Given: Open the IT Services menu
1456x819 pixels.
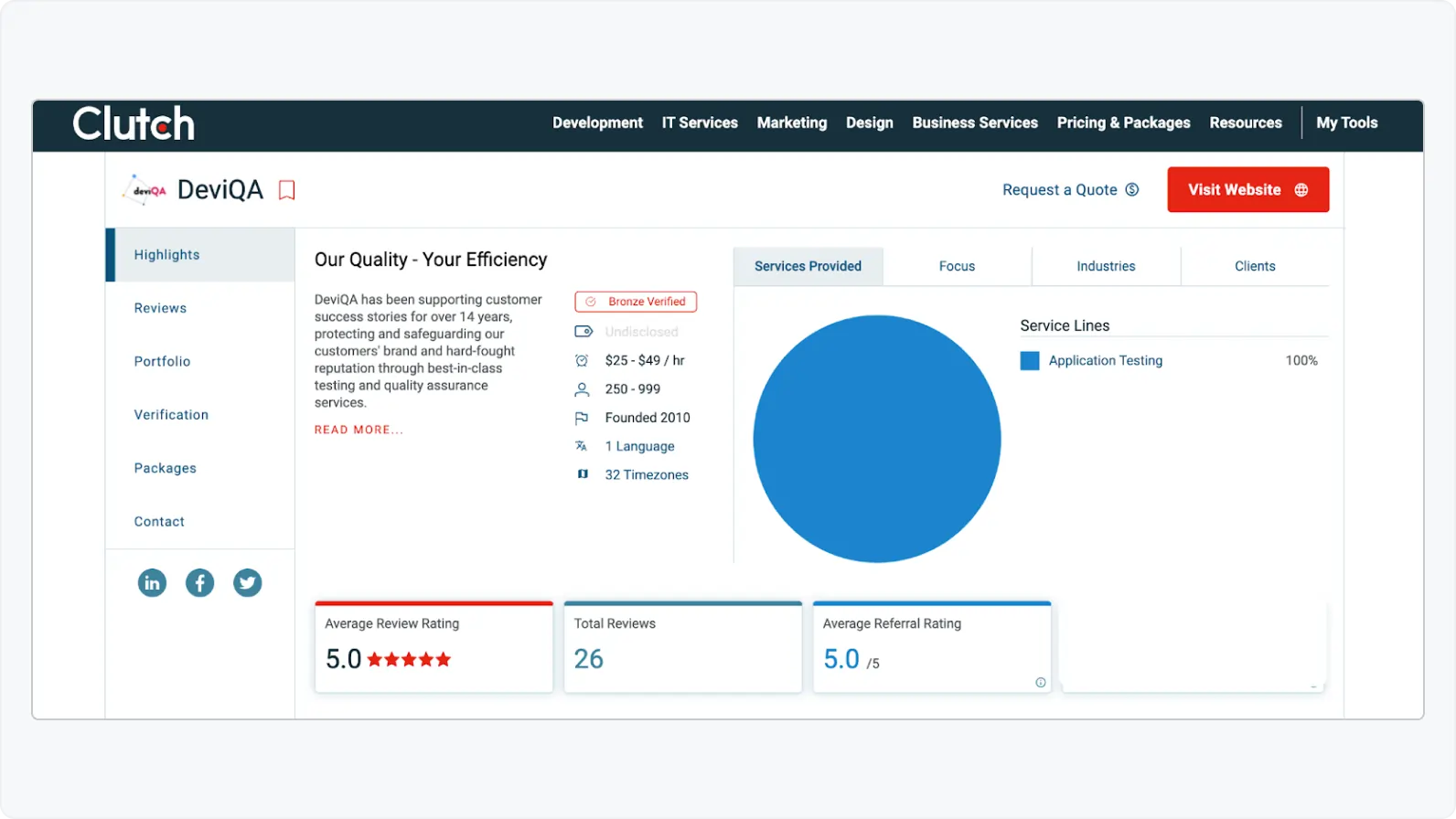Looking at the screenshot, I should point(700,122).
